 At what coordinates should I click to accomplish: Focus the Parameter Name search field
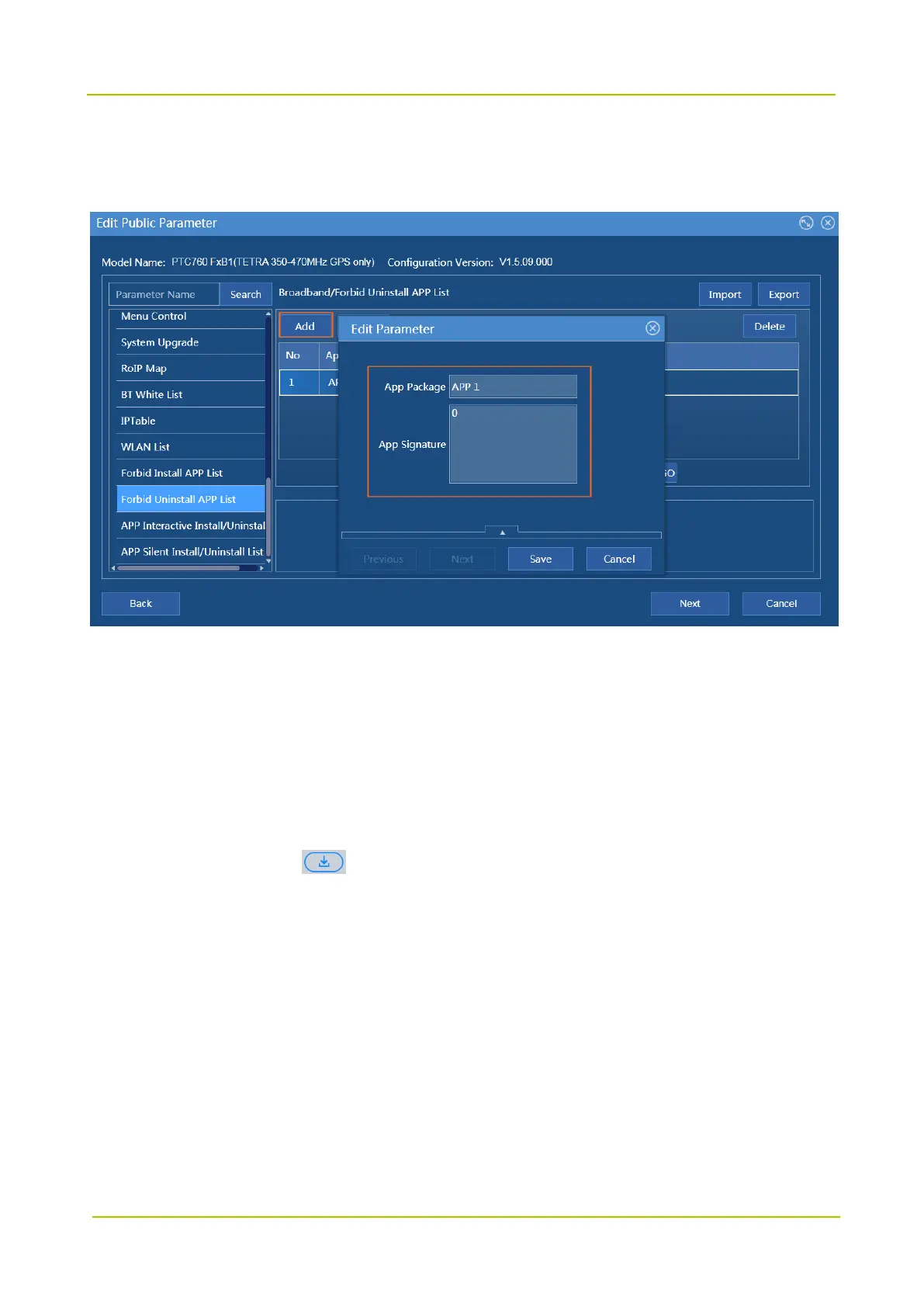pyautogui.click(x=164, y=294)
